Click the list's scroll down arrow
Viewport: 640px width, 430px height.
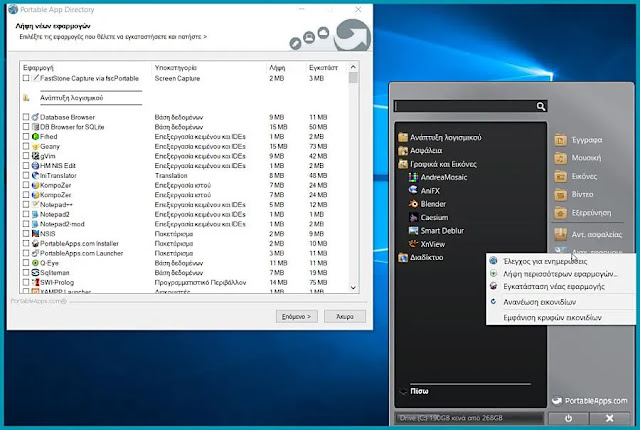pos(353,288)
